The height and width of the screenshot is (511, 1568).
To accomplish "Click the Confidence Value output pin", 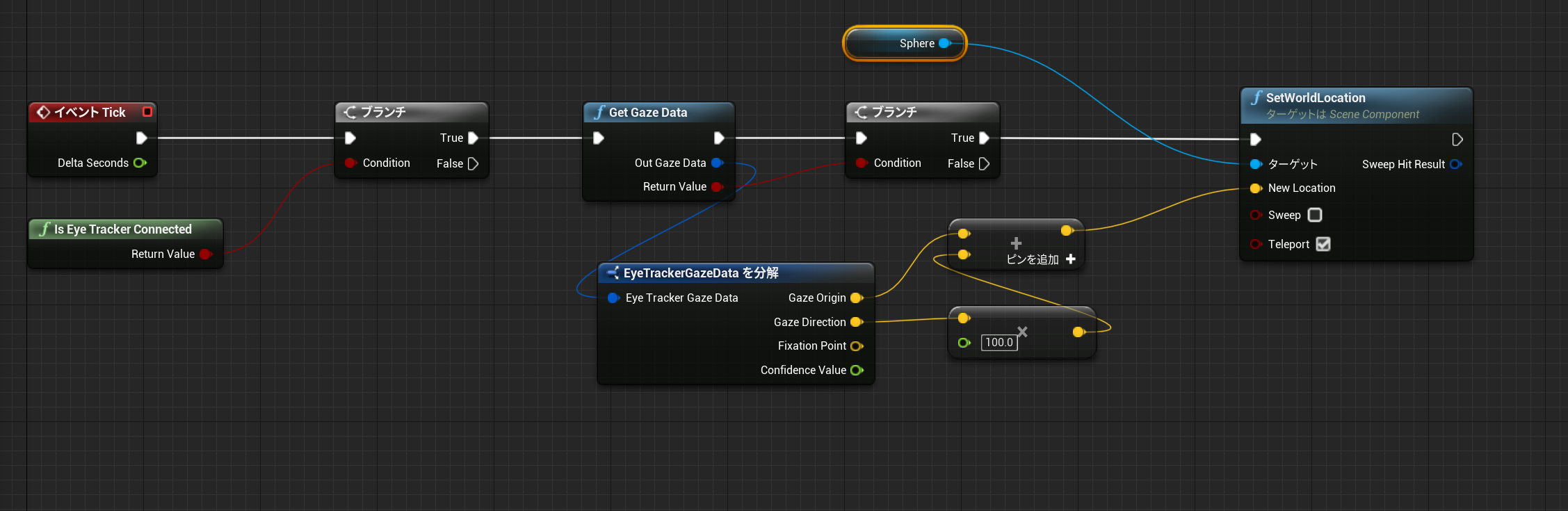I will point(857,370).
